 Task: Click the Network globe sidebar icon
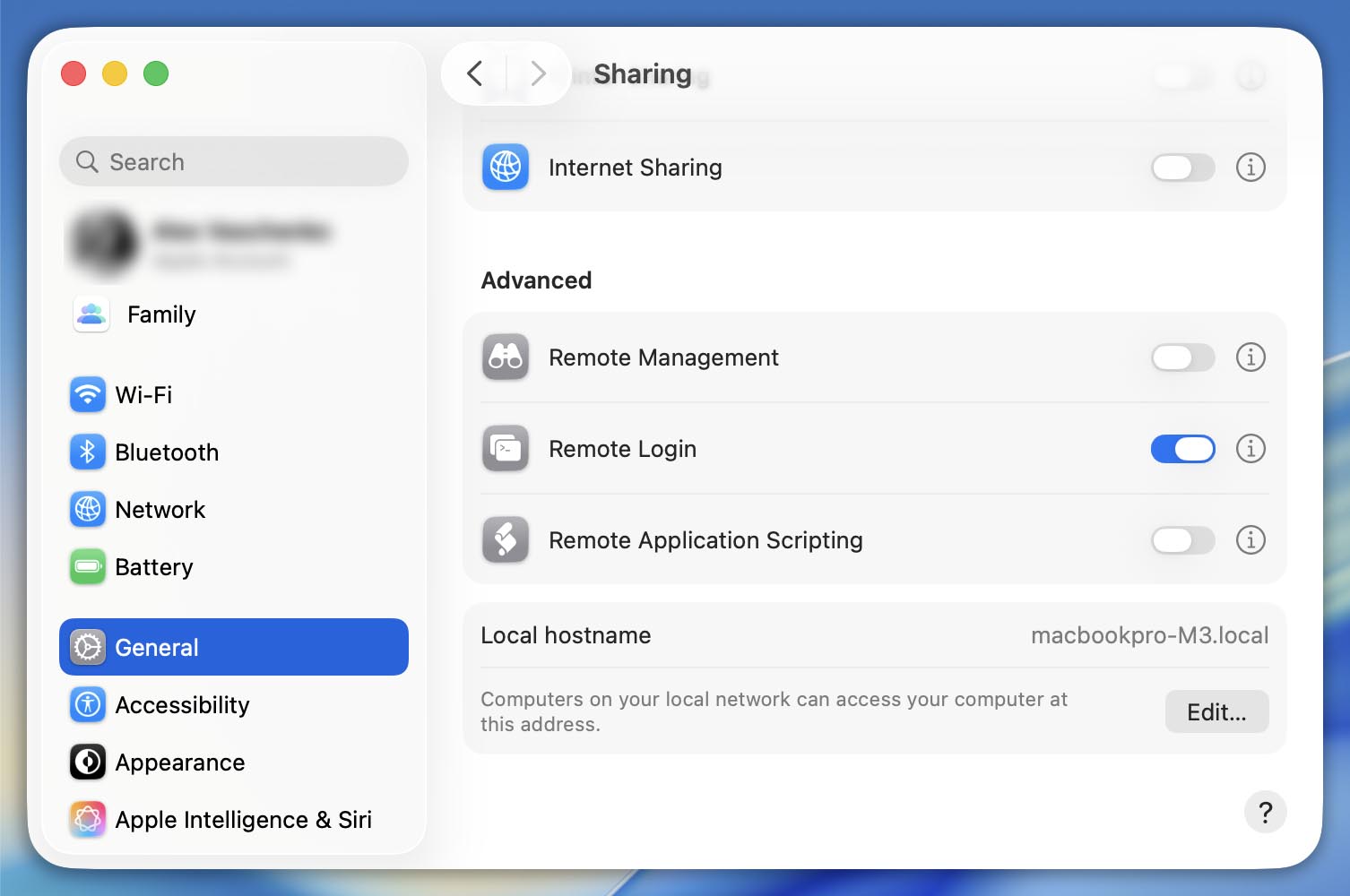(x=88, y=509)
